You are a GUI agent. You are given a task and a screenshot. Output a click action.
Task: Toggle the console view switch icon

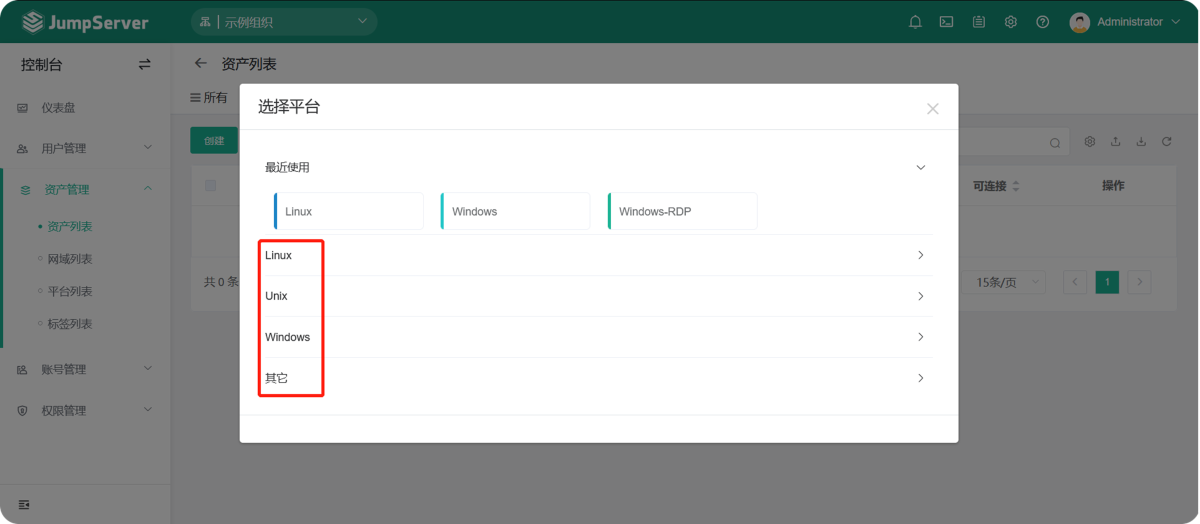(145, 64)
